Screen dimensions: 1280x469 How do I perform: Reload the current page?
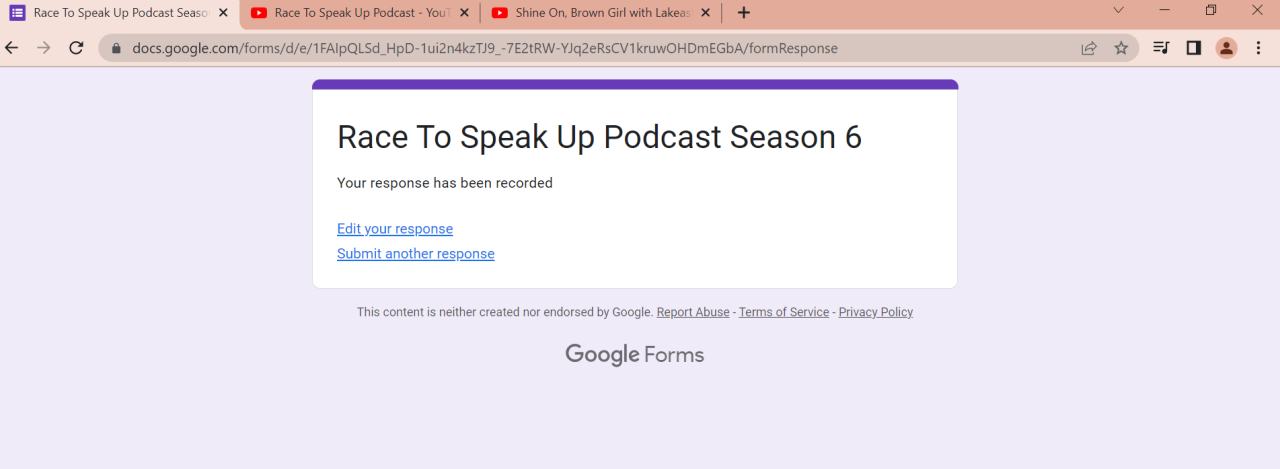click(76, 48)
